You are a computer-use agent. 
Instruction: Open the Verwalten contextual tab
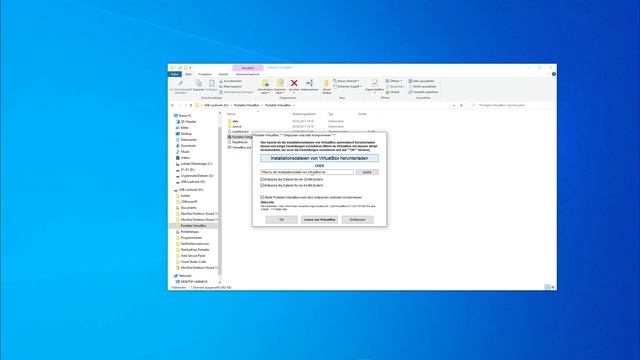248,68
